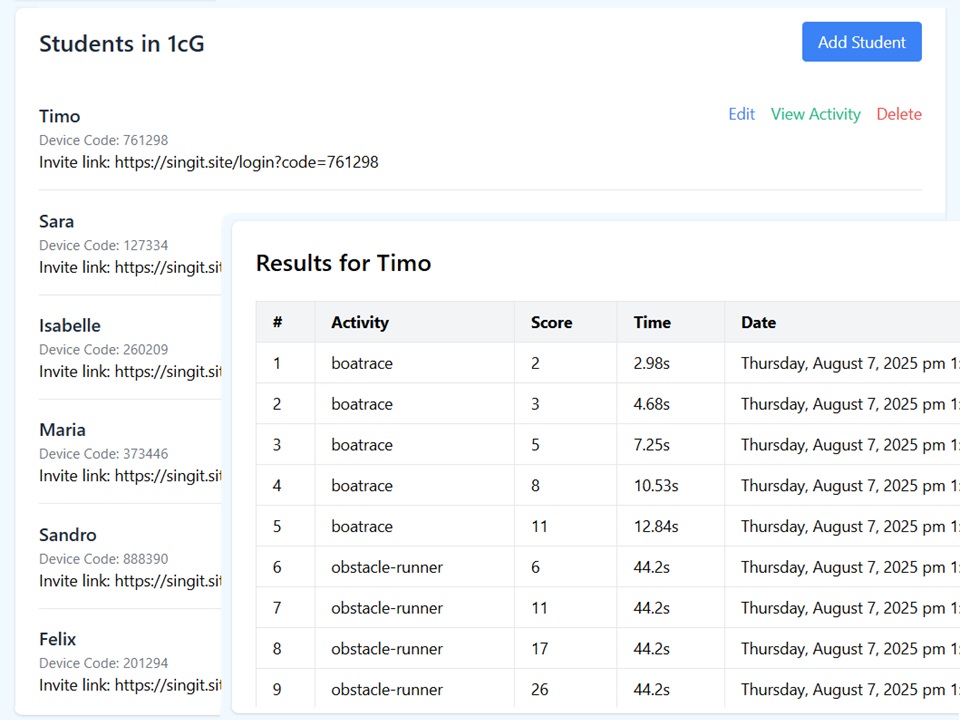Select student Isabelle in the list
The image size is (960, 720).
tap(70, 325)
